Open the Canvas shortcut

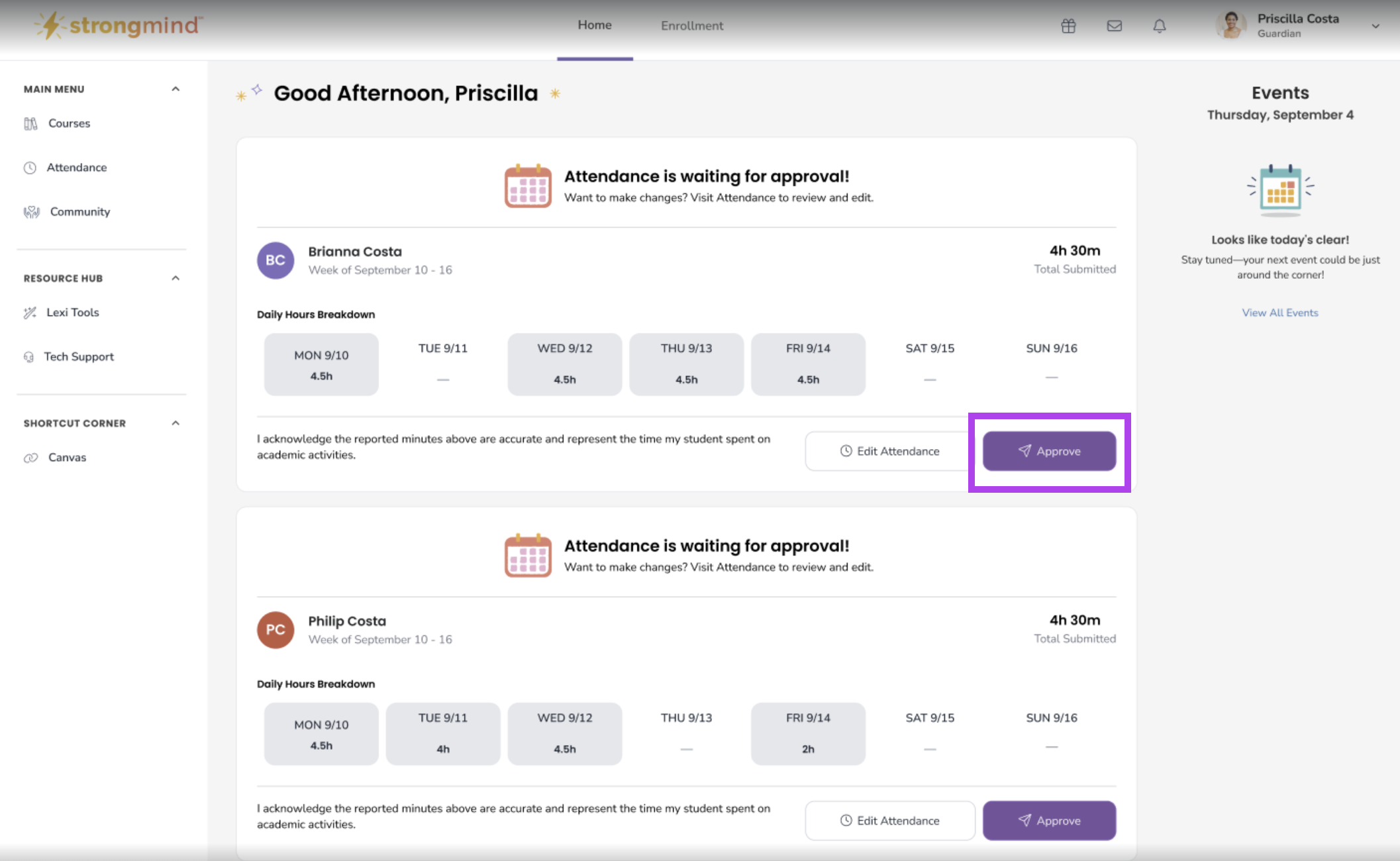point(67,458)
